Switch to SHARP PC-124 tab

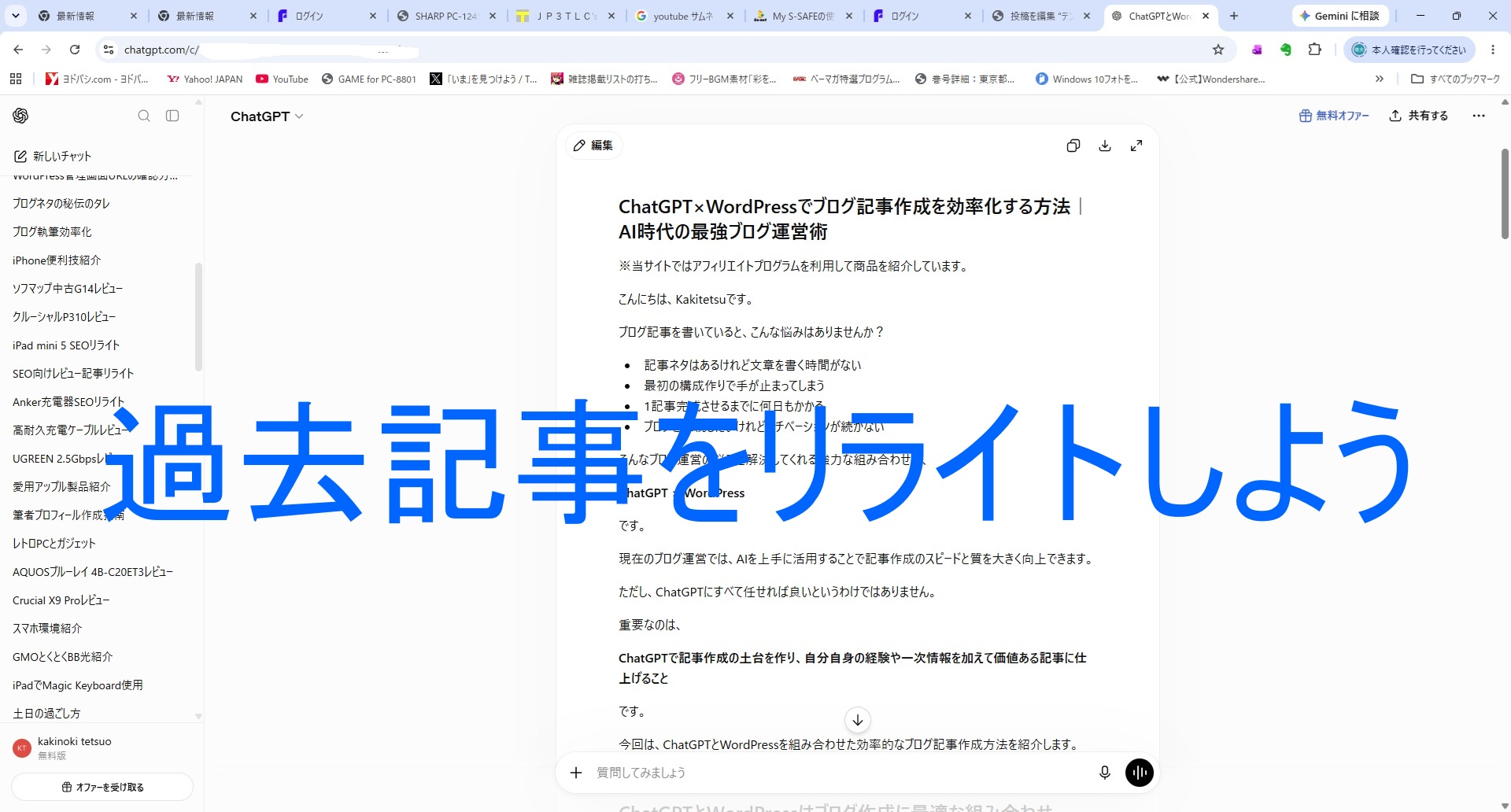click(x=445, y=16)
